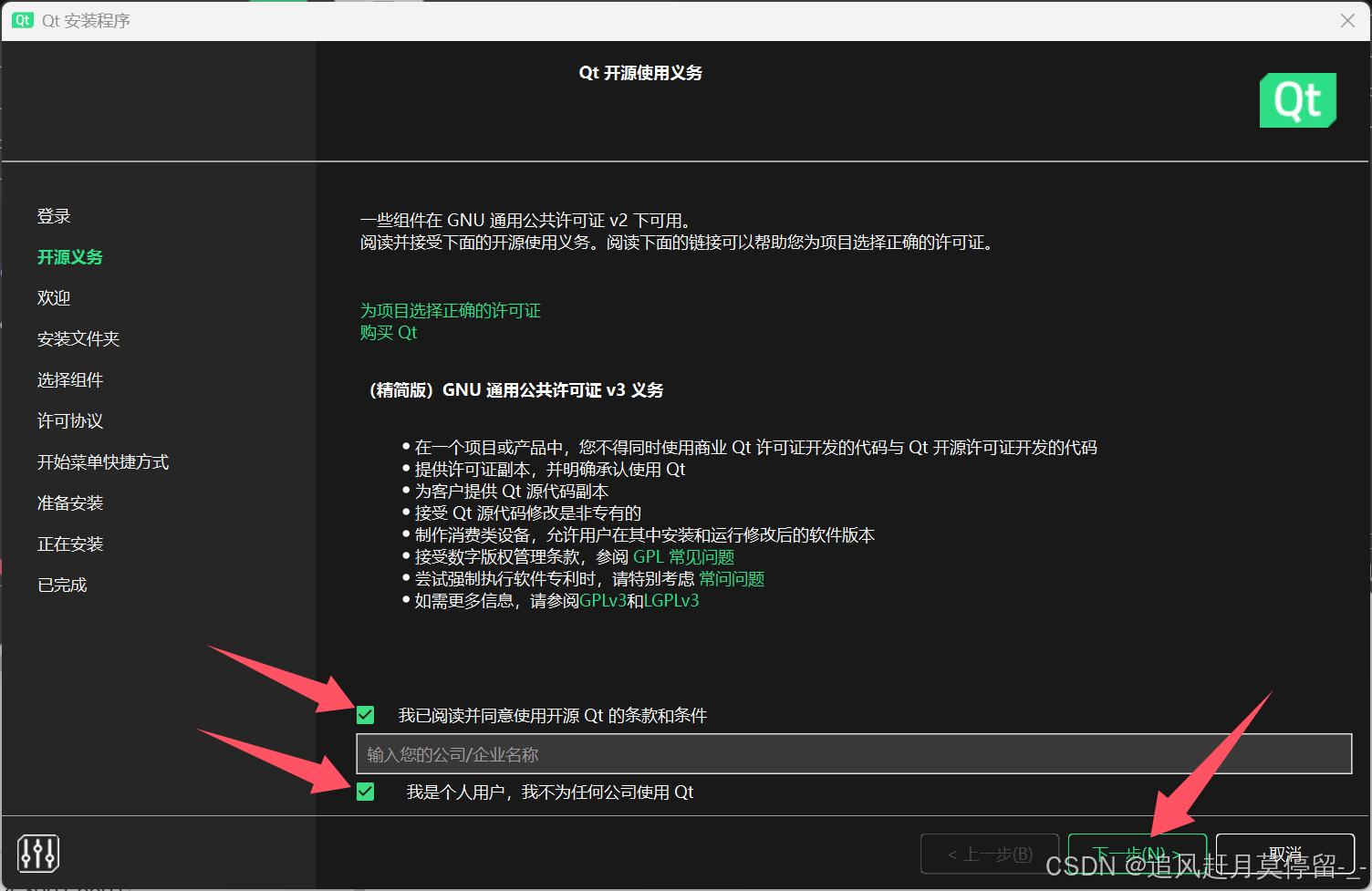This screenshot has height=891, width=1372.
Task: Click the 为客户提供 Qt 源代码副本 bullet
Action: click(x=511, y=492)
